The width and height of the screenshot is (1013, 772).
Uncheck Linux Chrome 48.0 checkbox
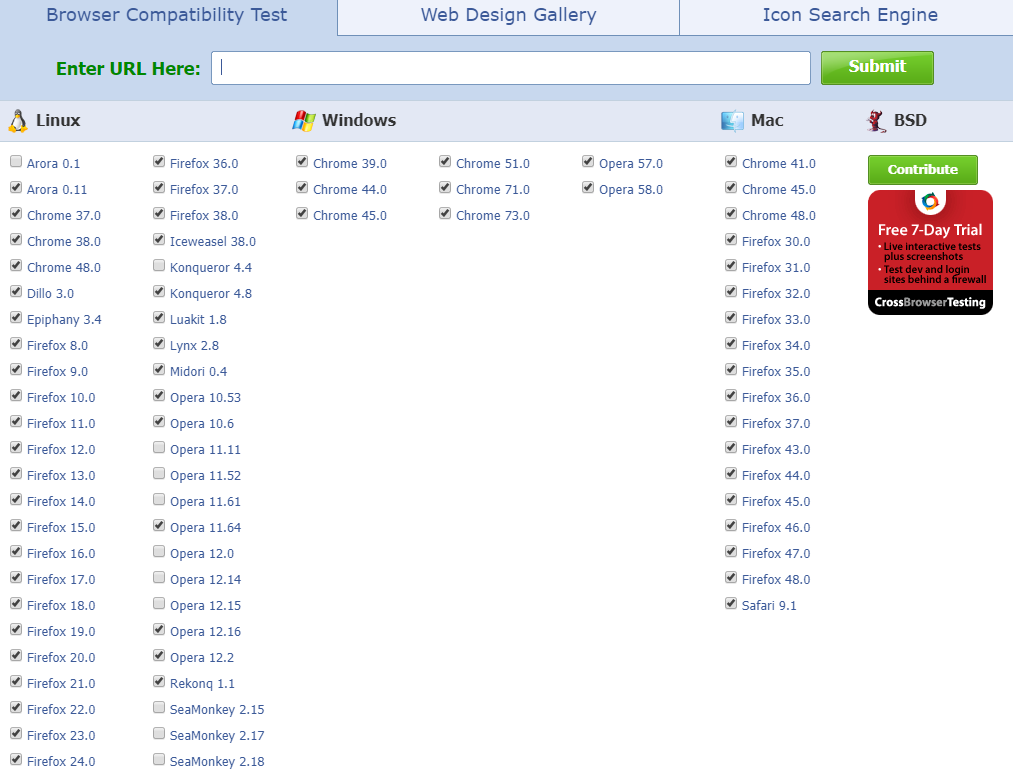coord(16,266)
